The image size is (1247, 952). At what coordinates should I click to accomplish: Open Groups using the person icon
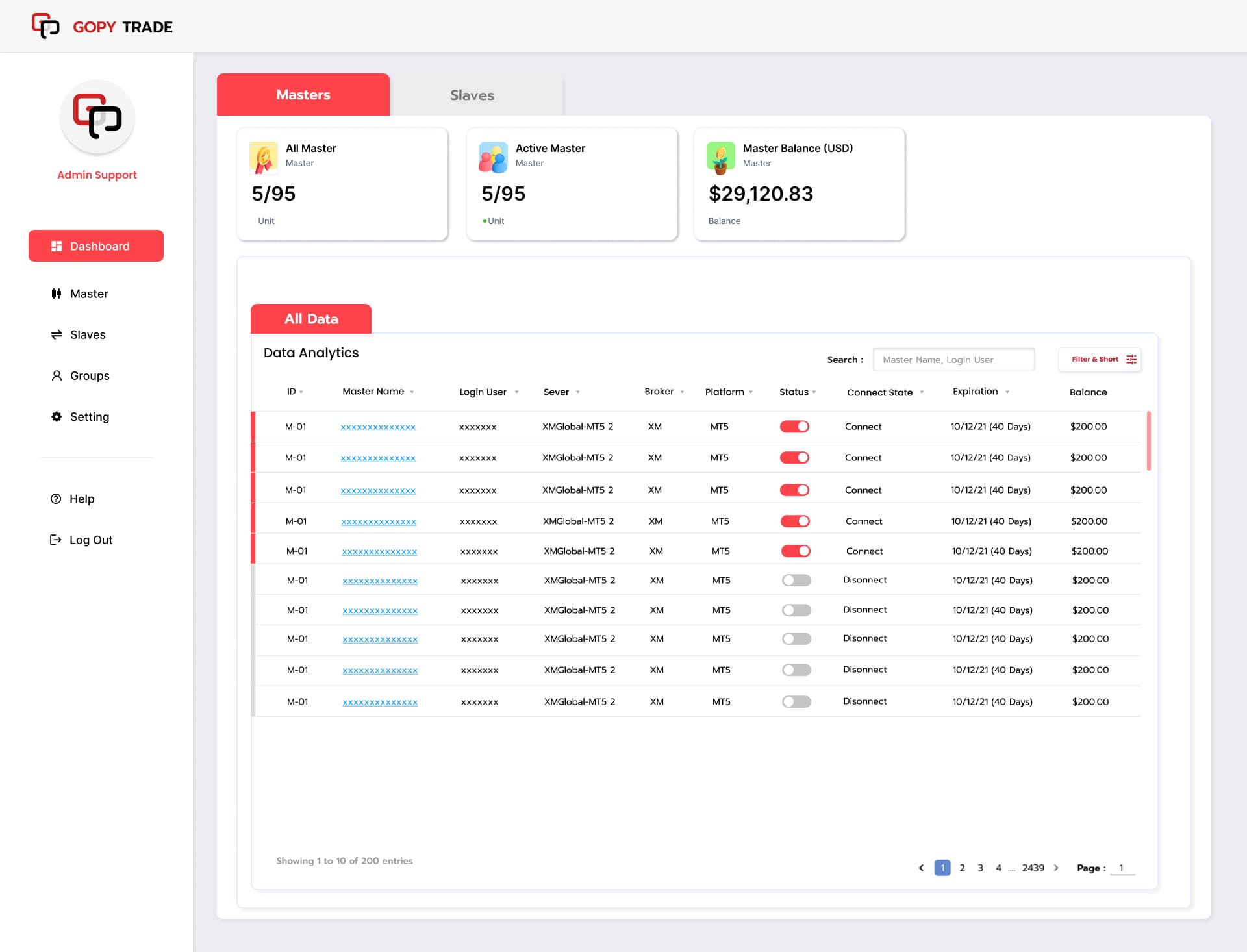56,375
